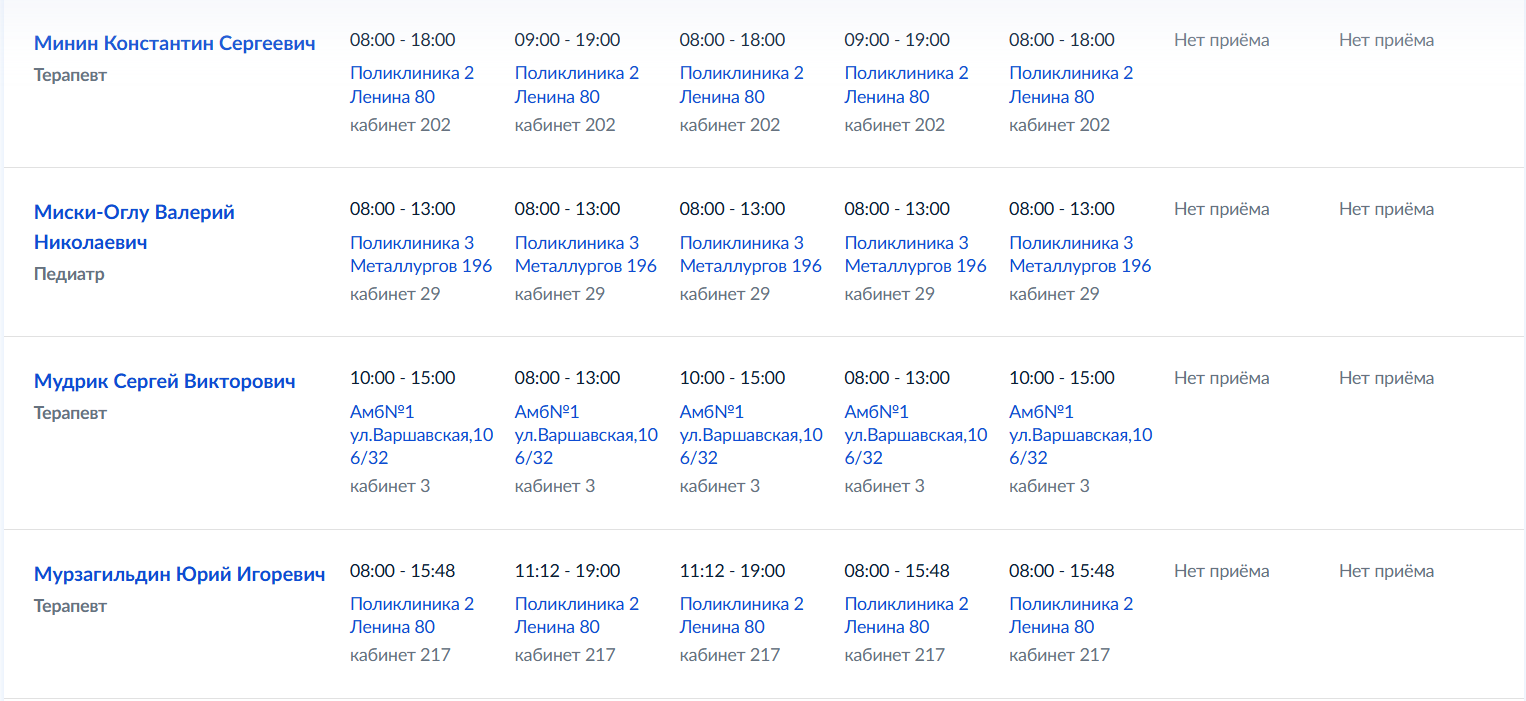
Task: Click Минин's first-day Поликлиника 2 Ленина 80 link
Action: click(412, 85)
